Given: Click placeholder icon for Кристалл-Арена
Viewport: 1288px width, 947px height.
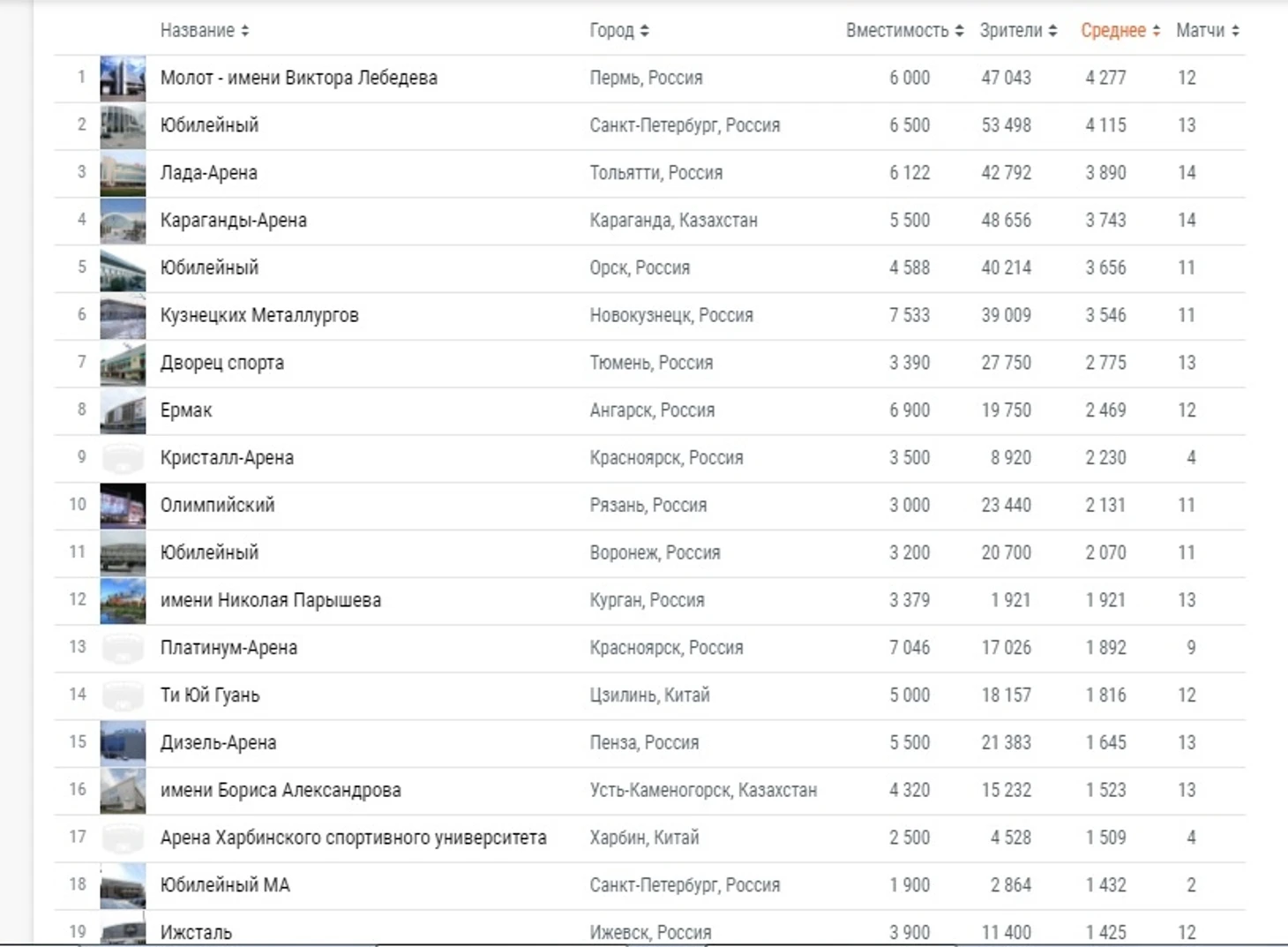Looking at the screenshot, I should point(123,458).
